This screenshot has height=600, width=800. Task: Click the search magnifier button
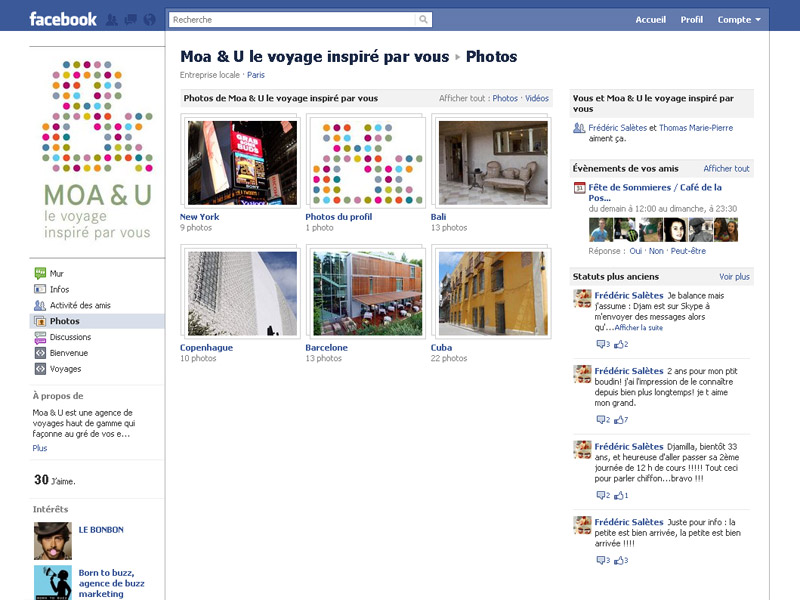click(x=423, y=19)
